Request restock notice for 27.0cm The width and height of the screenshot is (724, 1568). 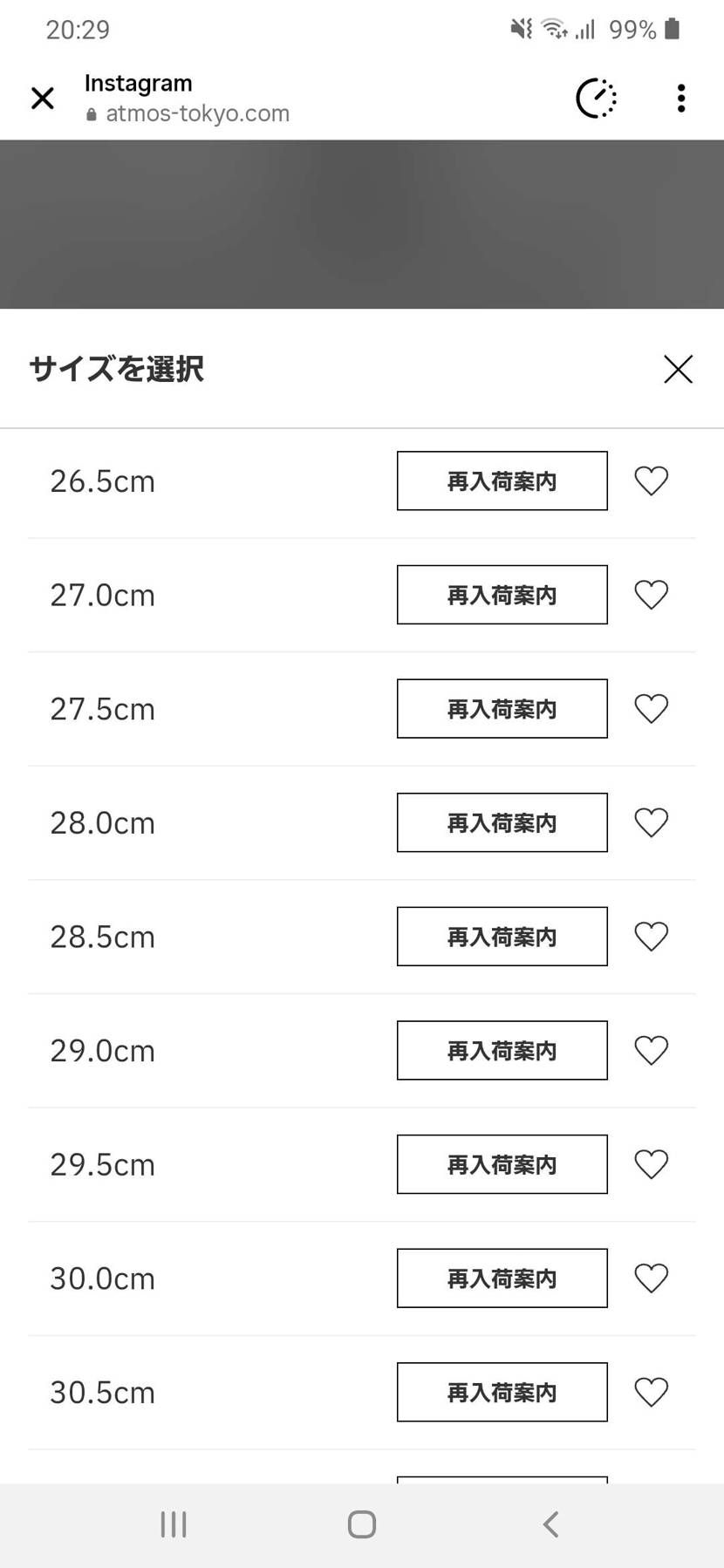point(502,595)
